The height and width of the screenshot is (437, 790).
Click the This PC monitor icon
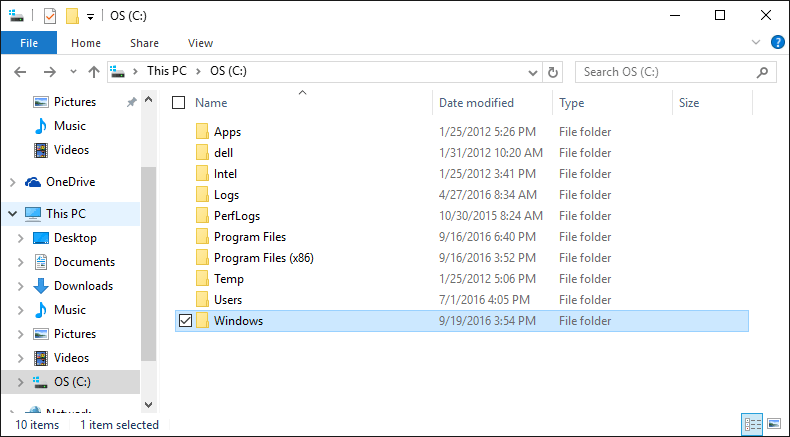click(x=33, y=214)
